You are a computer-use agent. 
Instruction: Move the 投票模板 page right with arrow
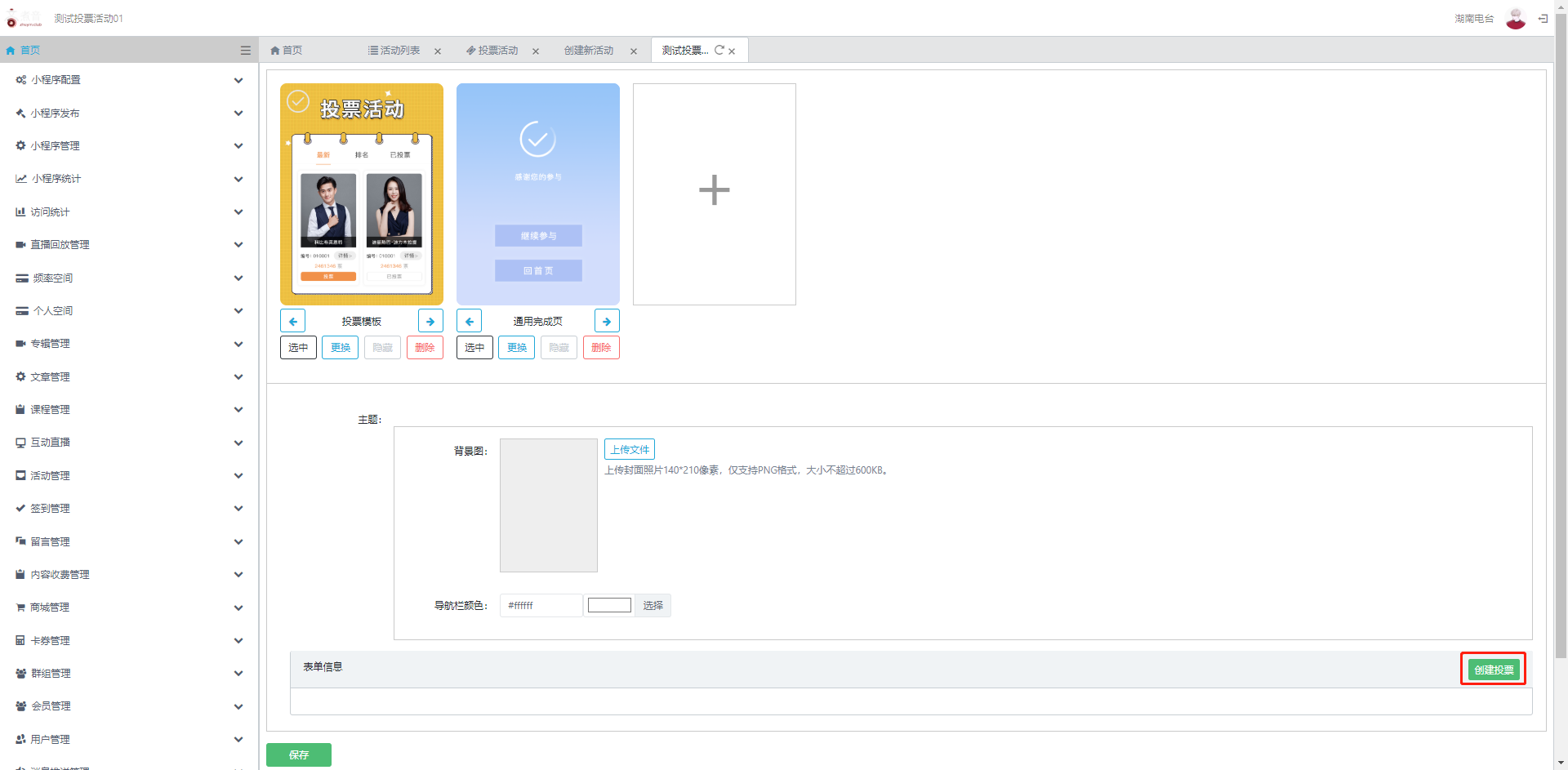[430, 321]
